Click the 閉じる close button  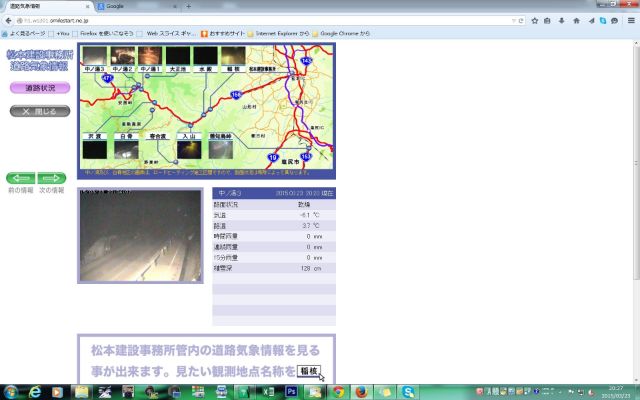coord(40,111)
